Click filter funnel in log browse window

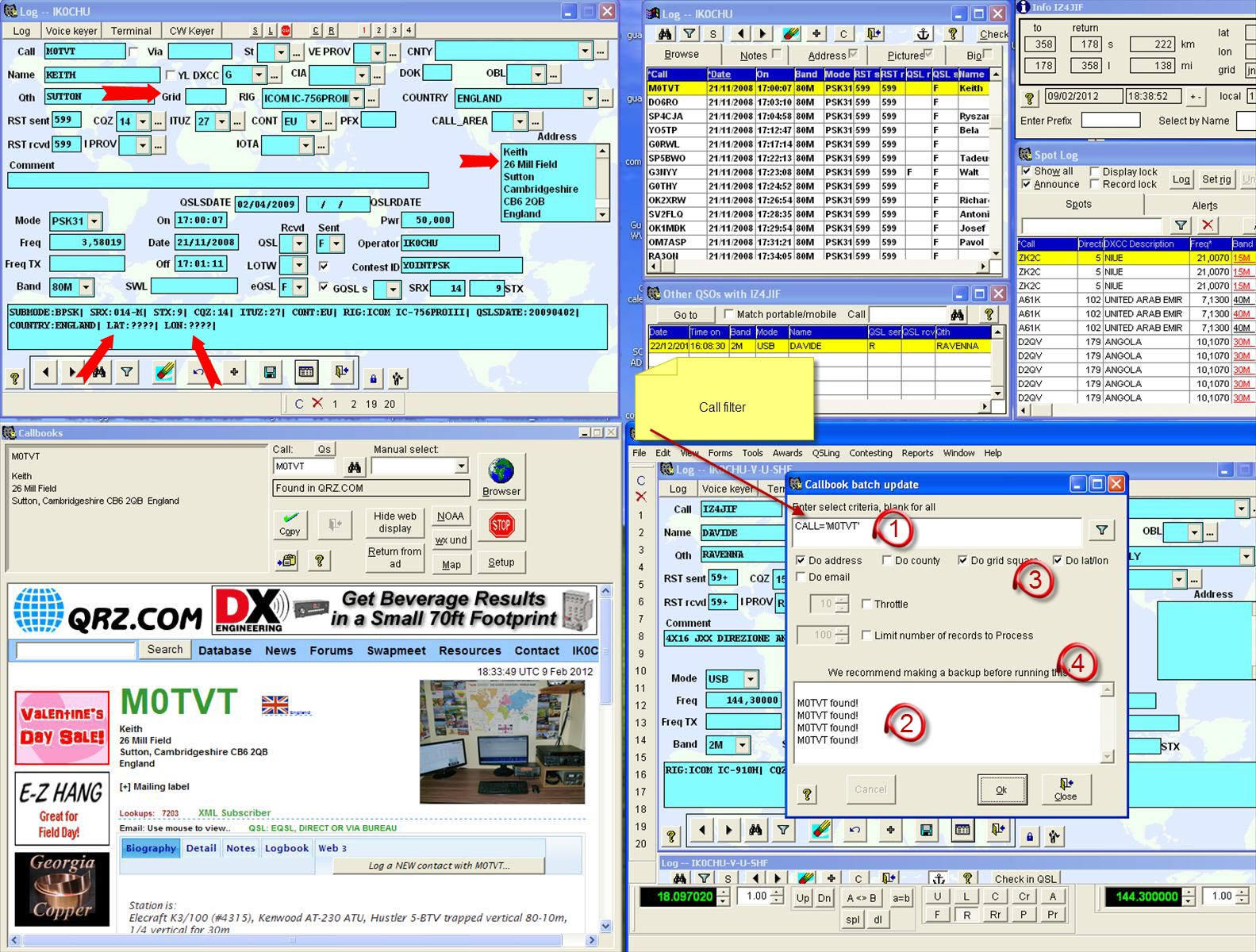(689, 34)
